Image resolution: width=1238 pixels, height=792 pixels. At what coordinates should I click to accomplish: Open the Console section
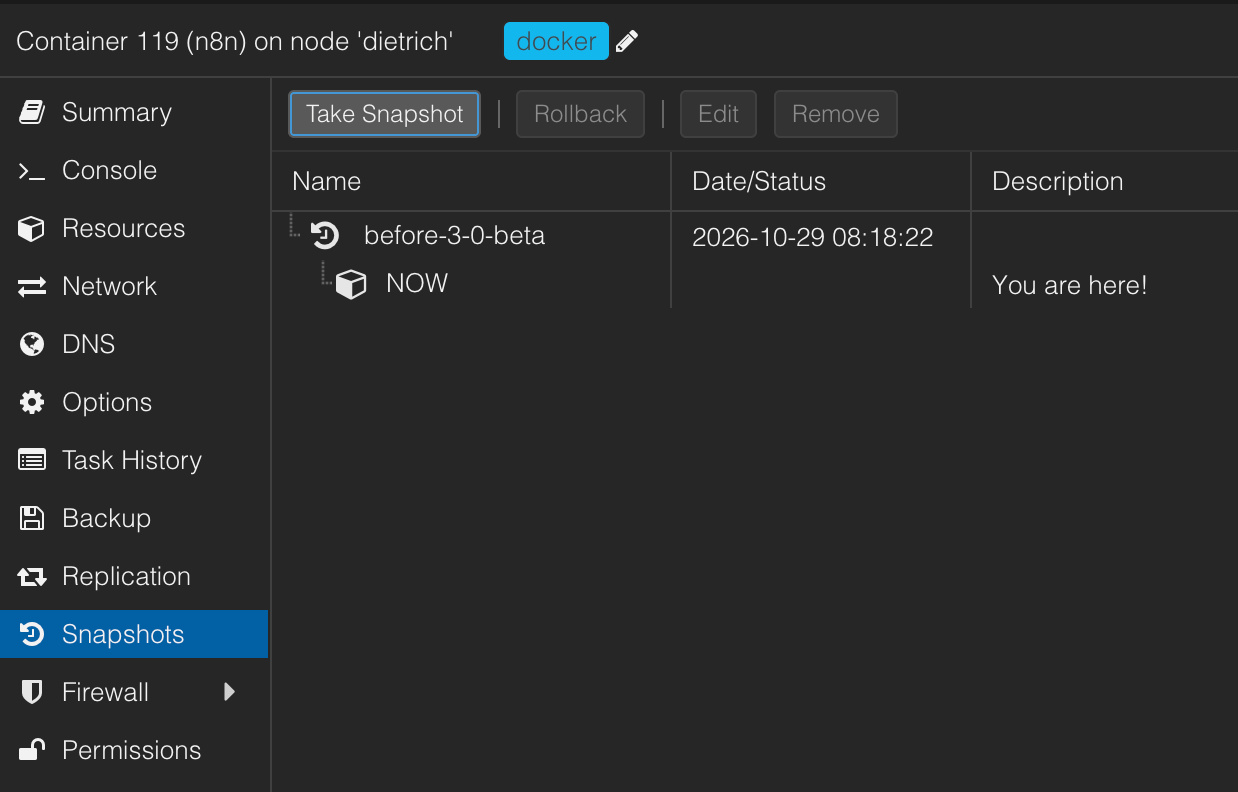(134, 170)
